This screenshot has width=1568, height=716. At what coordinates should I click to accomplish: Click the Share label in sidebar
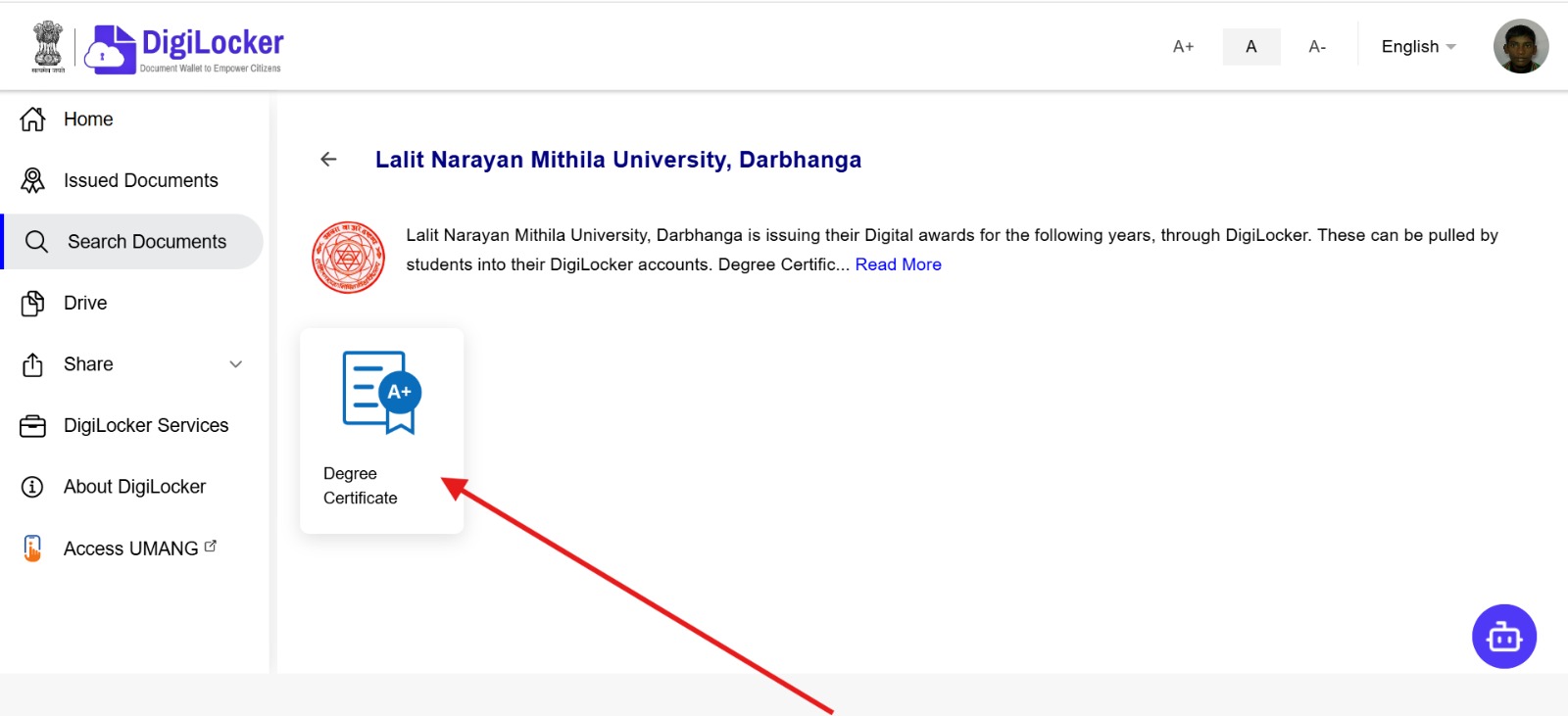pyautogui.click(x=88, y=364)
